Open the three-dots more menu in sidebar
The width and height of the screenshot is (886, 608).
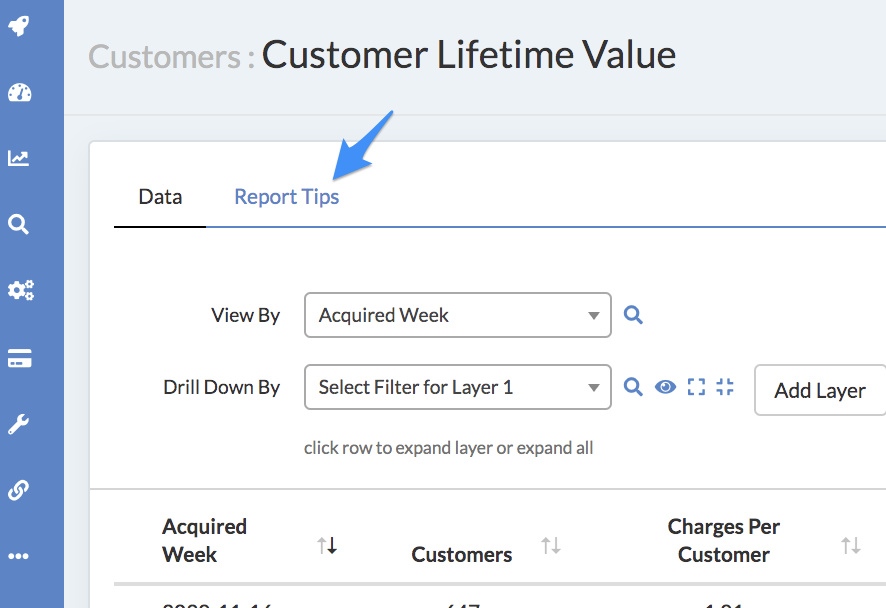click(19, 556)
